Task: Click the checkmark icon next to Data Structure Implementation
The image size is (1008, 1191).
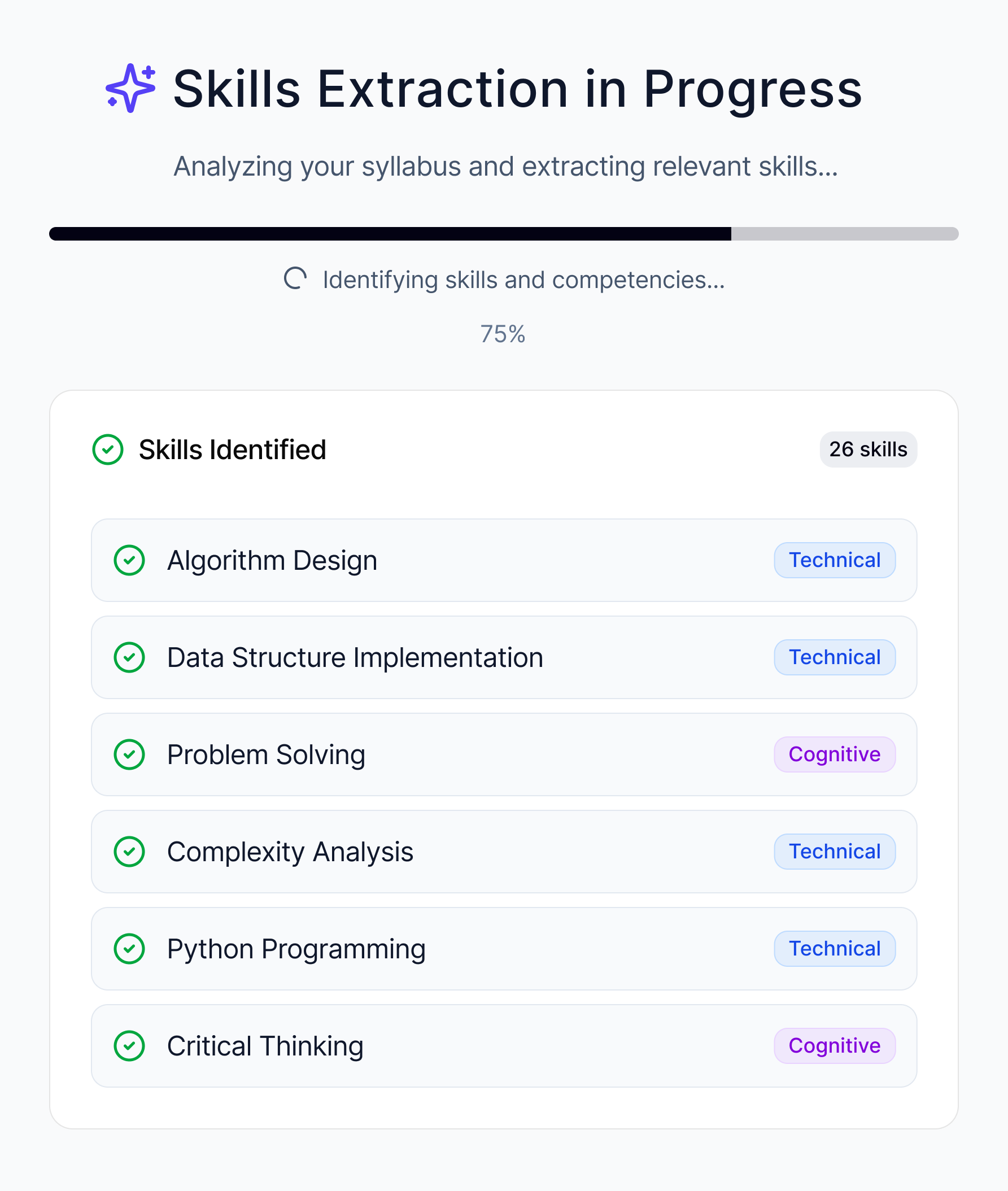Action: click(x=130, y=658)
